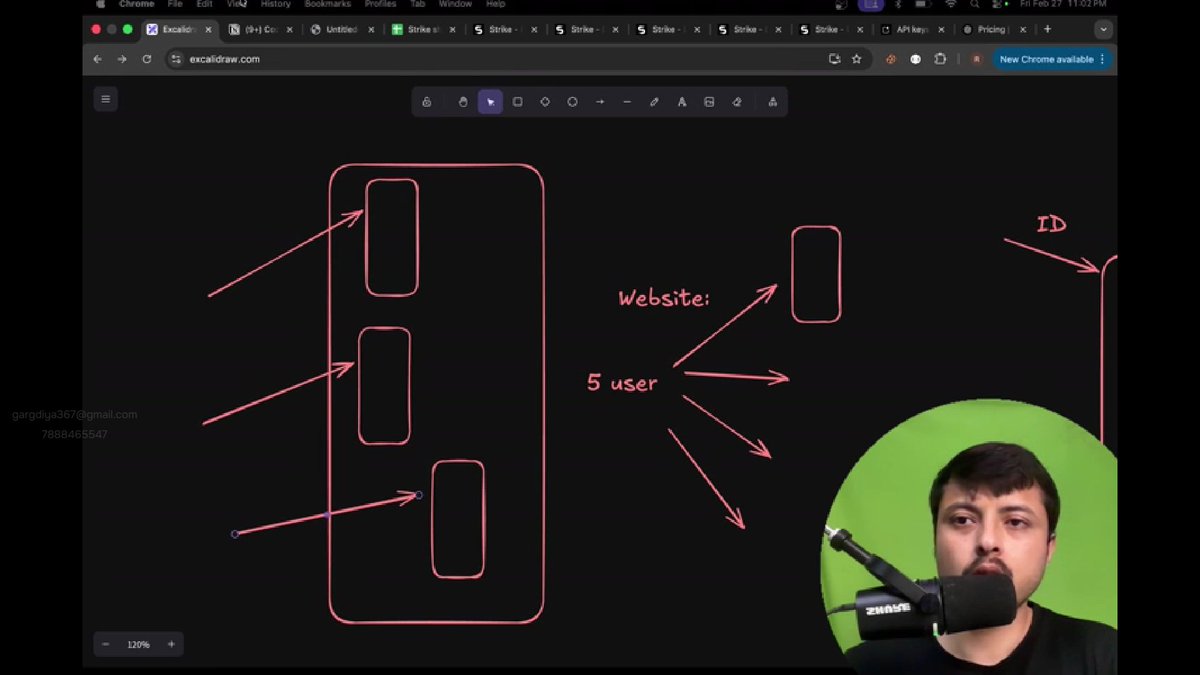Close the Untitled tab
Viewport: 1200px width, 675px height.
pyautogui.click(x=371, y=30)
